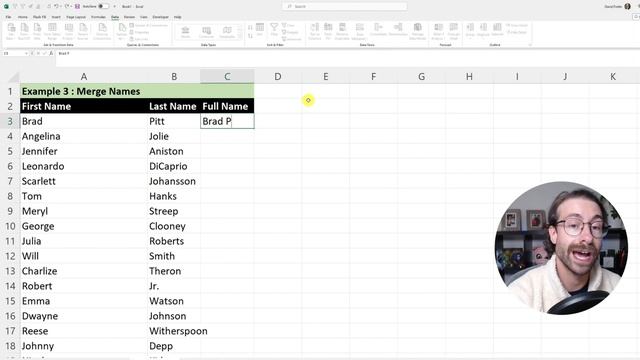
Task: Switch to the Home tab
Action: [23, 17]
